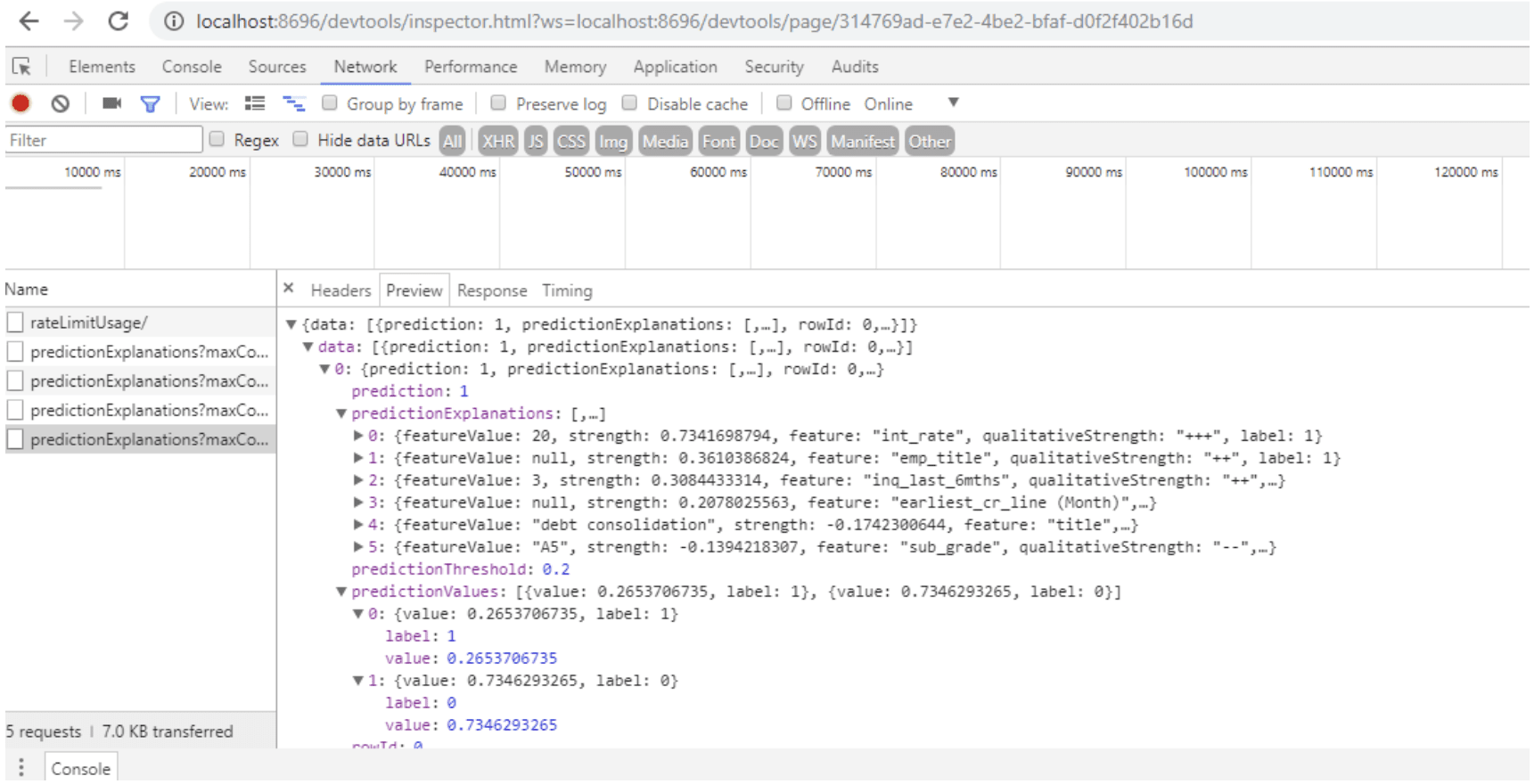The width and height of the screenshot is (1534, 784).
Task: Show the raw Response tab
Action: coord(492,290)
